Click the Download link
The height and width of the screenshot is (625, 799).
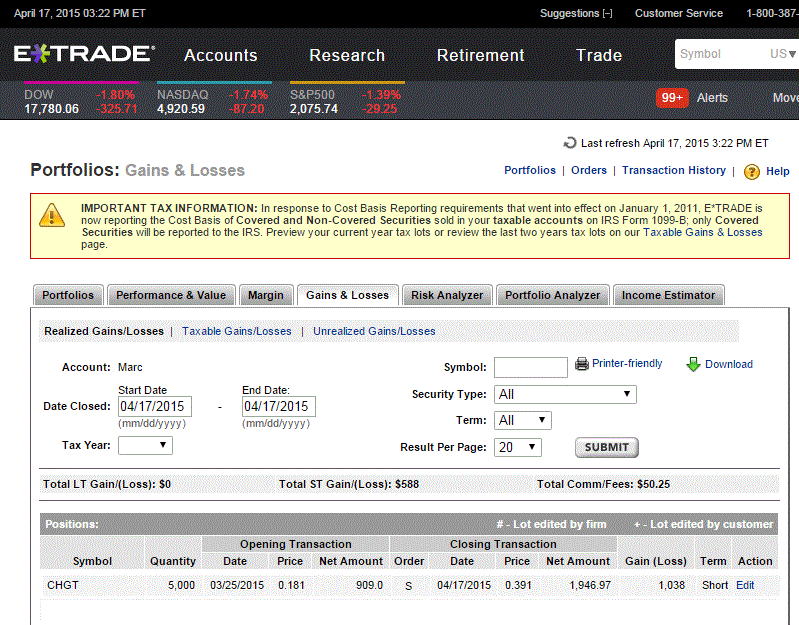[x=729, y=364]
